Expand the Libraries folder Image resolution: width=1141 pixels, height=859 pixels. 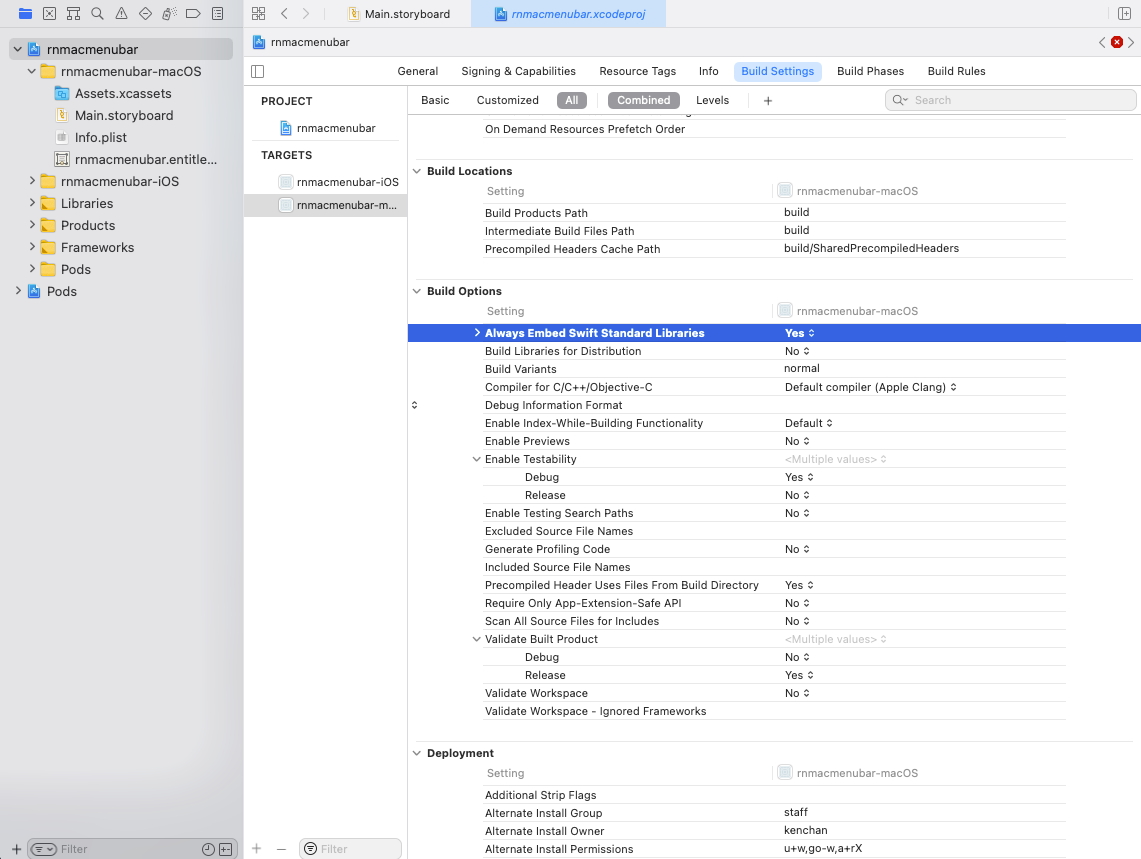[x=32, y=202]
